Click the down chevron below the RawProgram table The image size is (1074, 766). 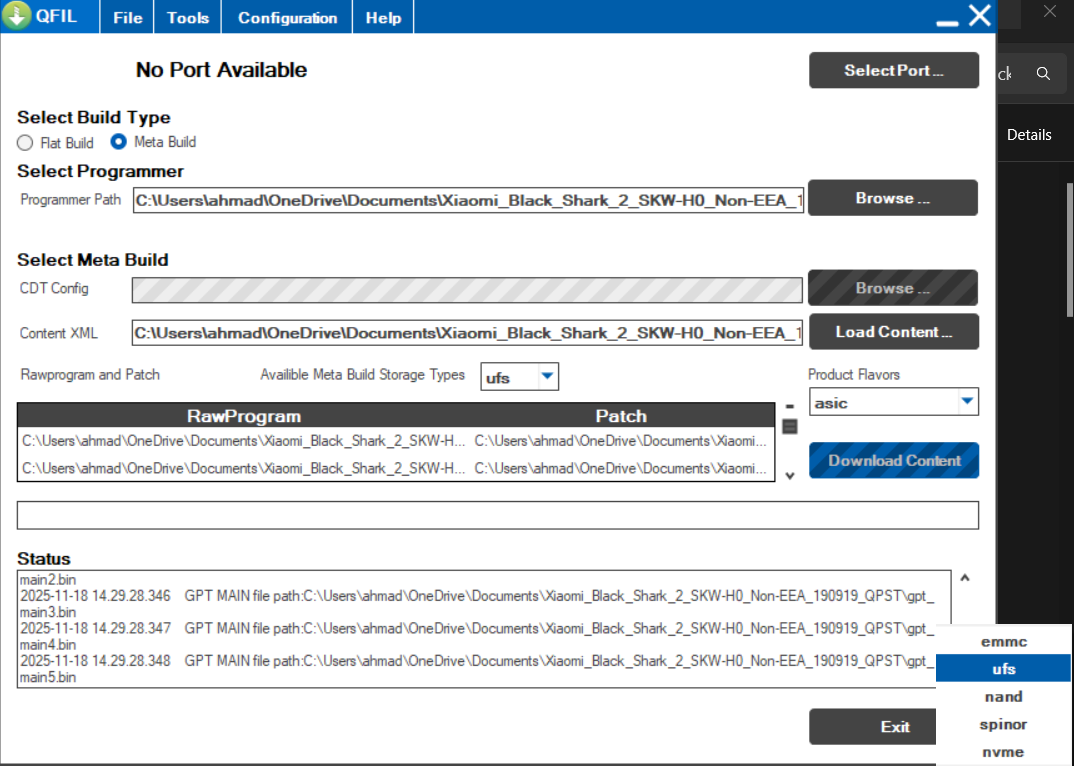789,475
